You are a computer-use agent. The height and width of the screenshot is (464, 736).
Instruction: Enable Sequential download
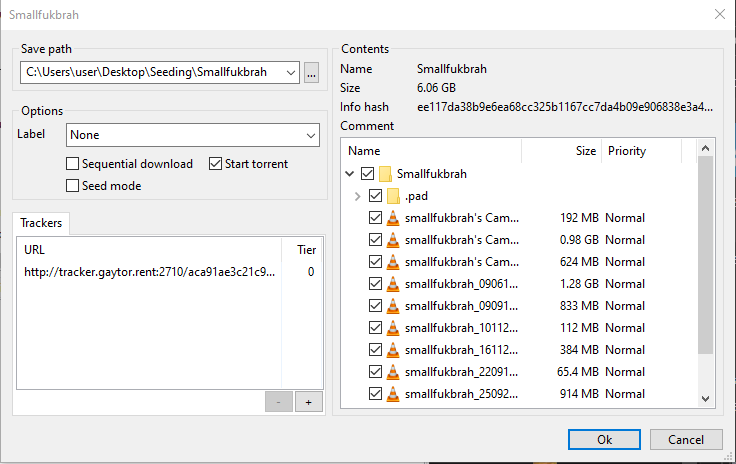point(73,164)
